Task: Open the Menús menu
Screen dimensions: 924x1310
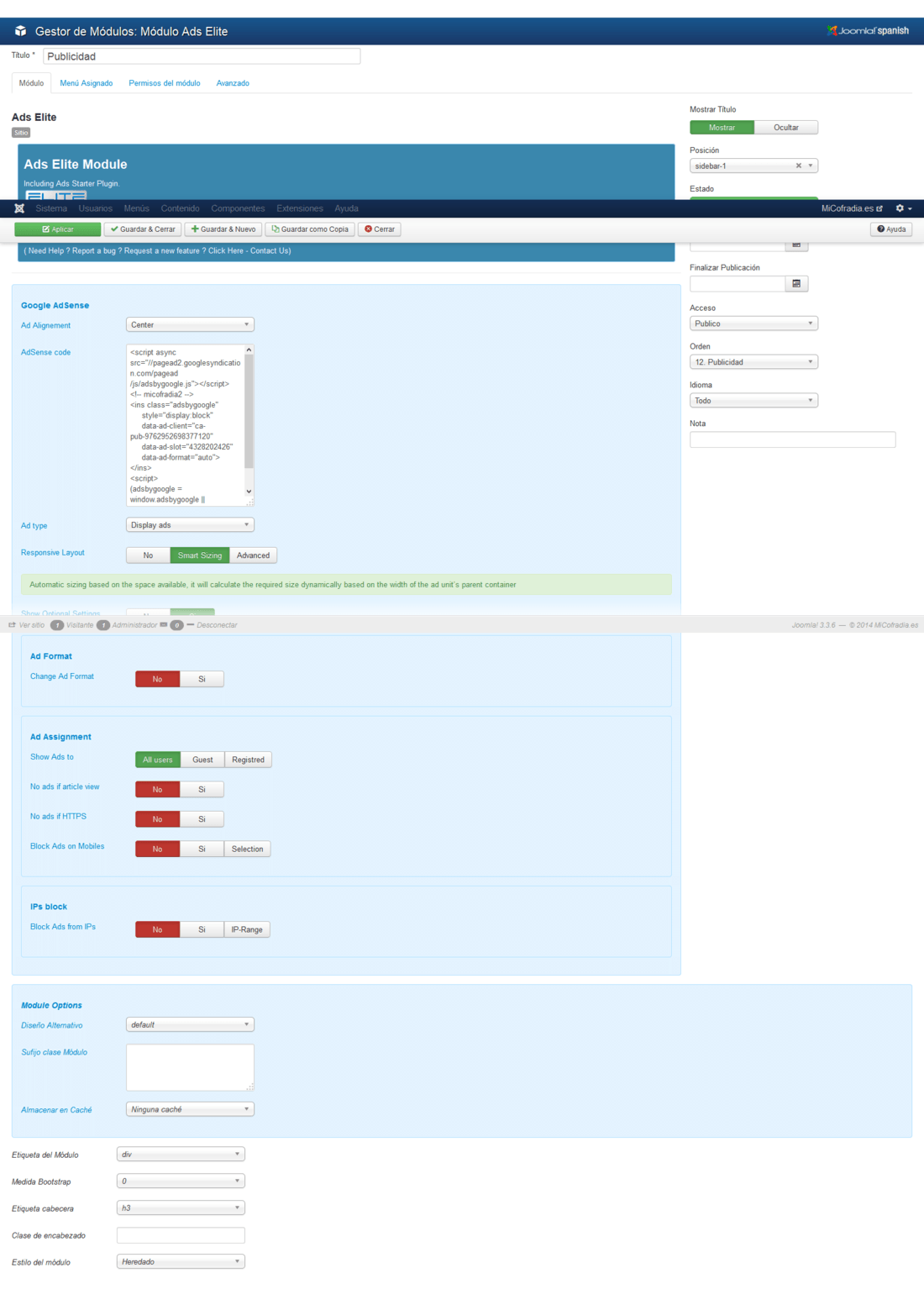Action: [136, 208]
